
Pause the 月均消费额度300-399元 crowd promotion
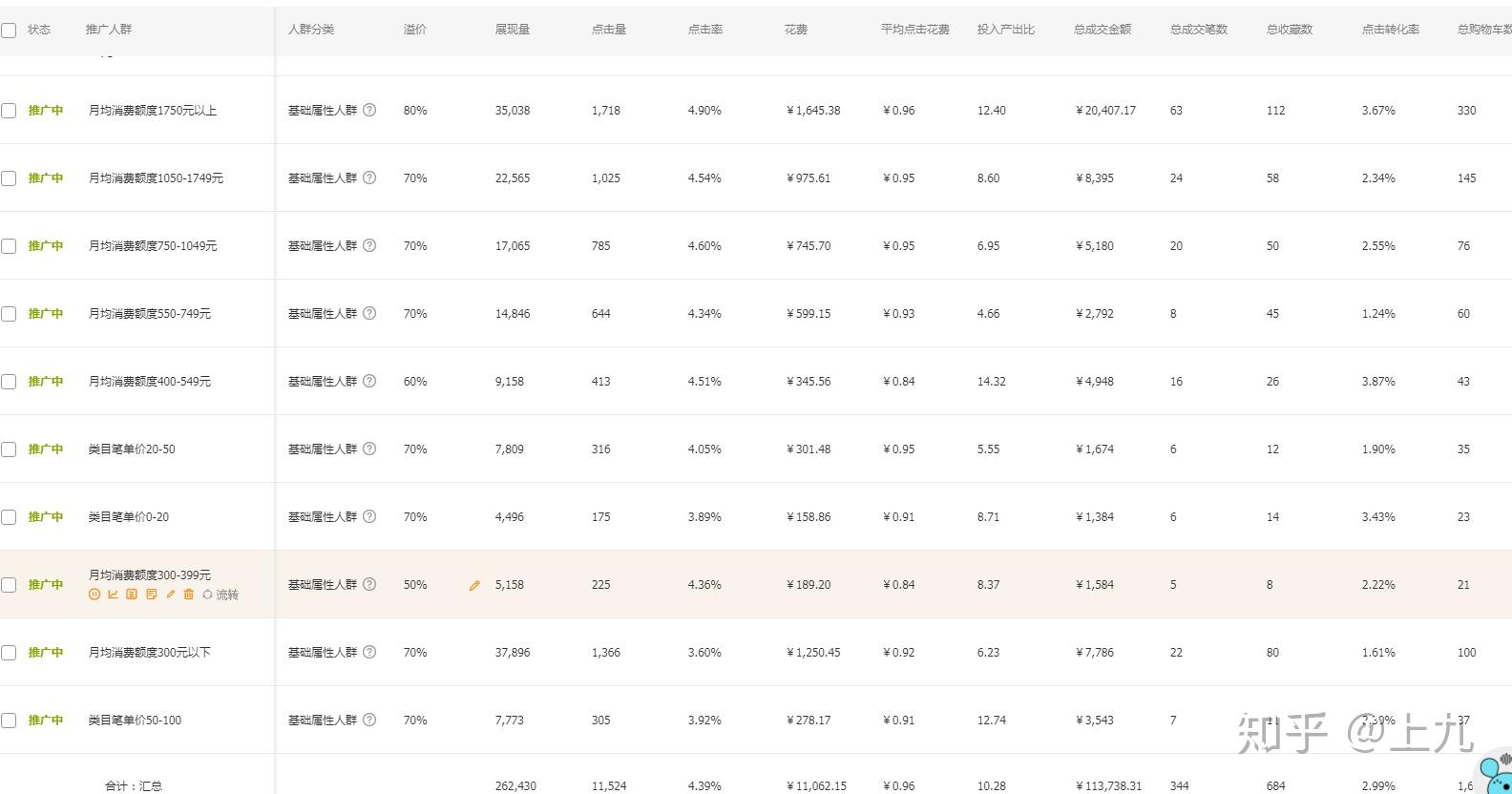[x=94, y=595]
